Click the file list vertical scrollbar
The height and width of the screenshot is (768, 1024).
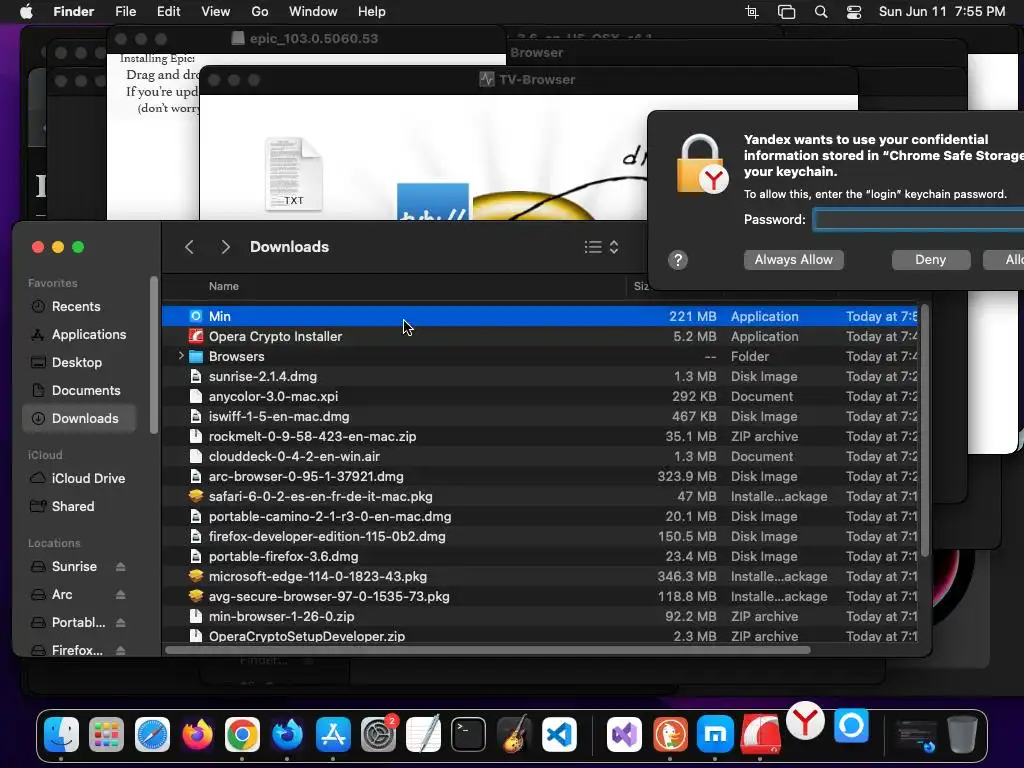click(924, 432)
